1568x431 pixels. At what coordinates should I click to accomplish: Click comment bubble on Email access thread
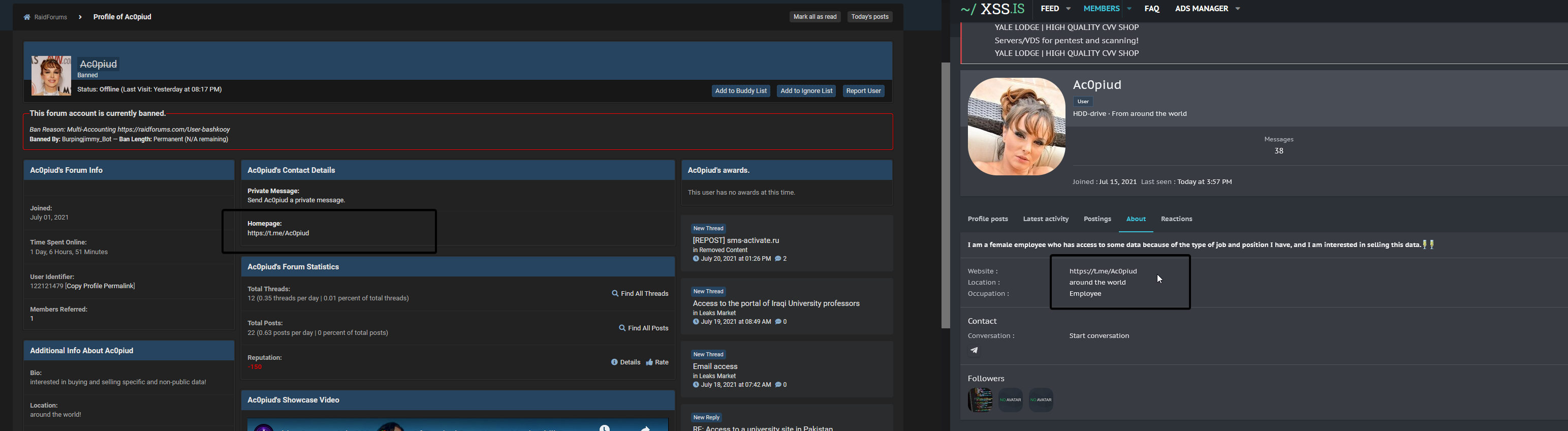point(778,385)
